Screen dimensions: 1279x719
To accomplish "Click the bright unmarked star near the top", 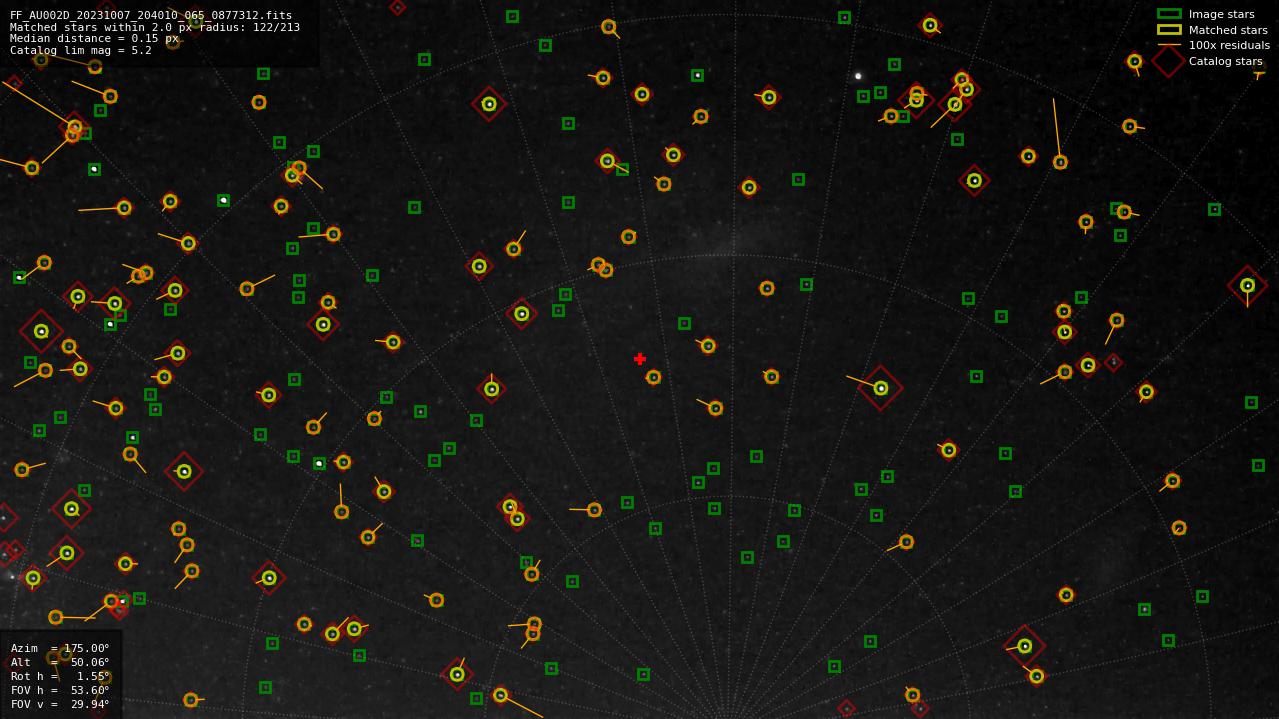I will 858,76.
